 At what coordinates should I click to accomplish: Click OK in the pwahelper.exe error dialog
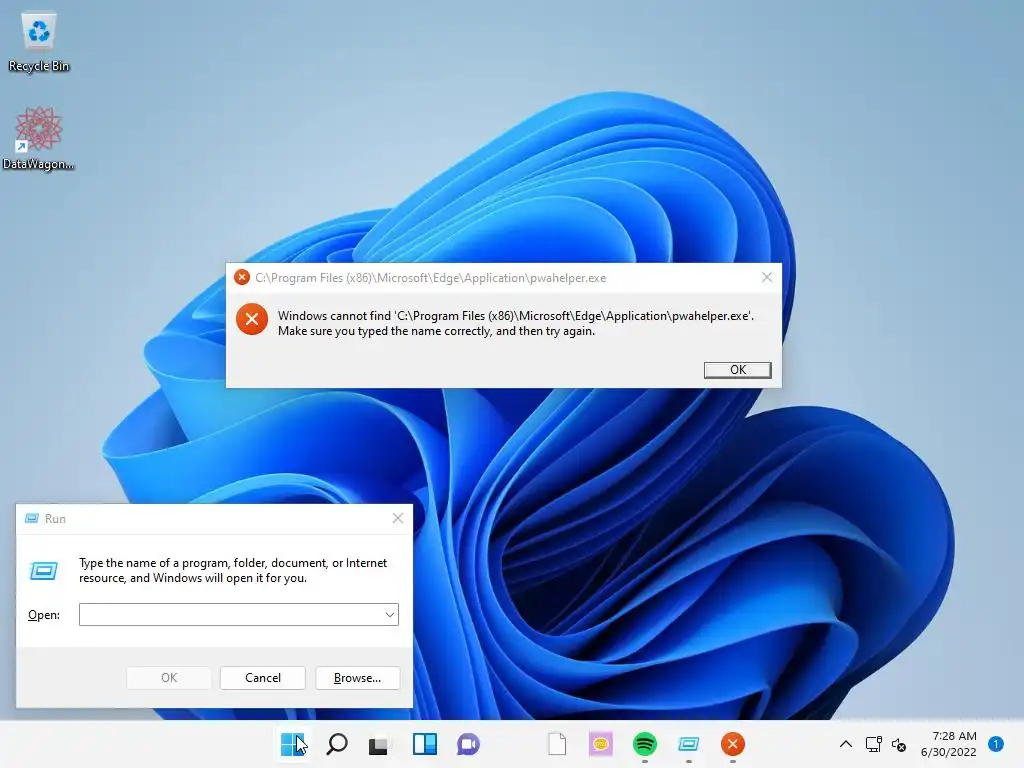737,370
